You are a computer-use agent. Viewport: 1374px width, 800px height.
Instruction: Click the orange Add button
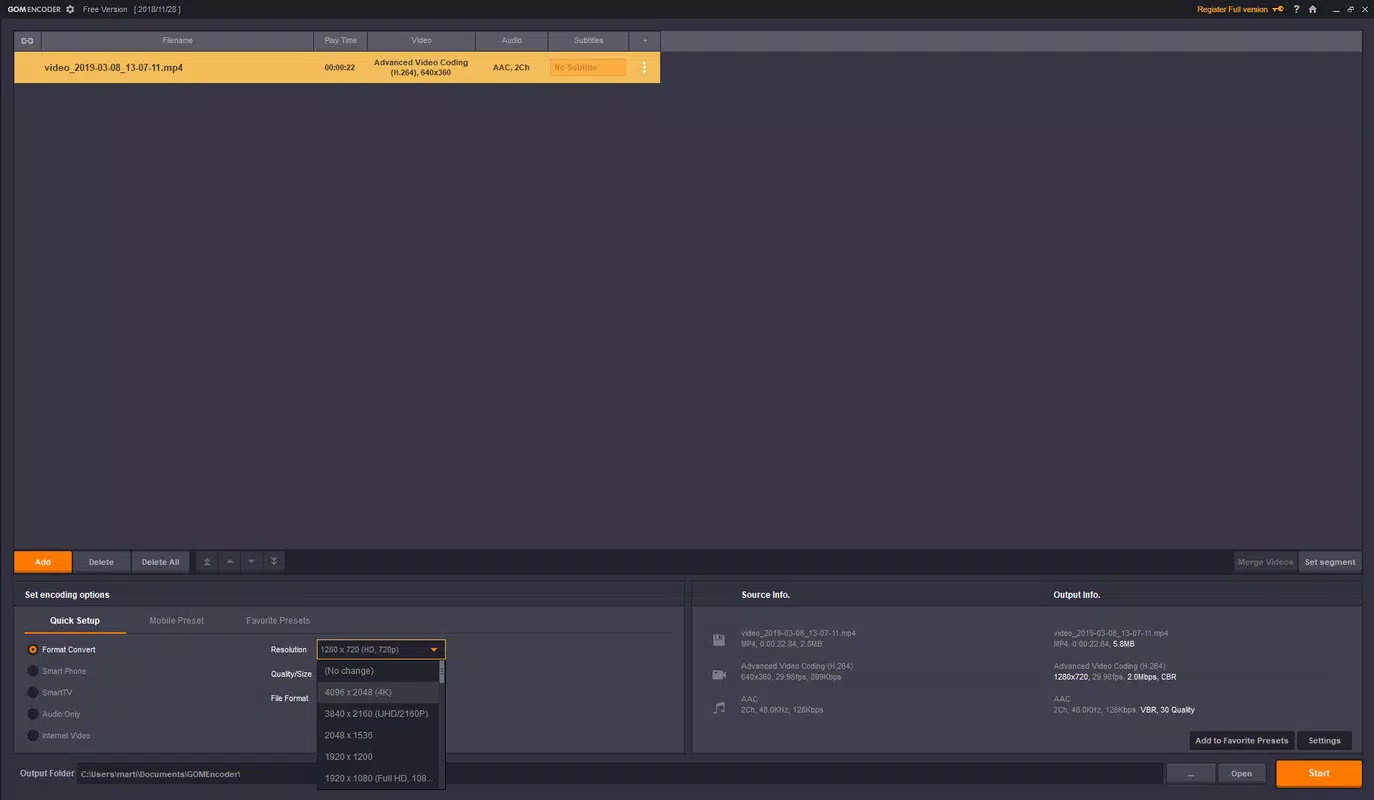tap(43, 562)
